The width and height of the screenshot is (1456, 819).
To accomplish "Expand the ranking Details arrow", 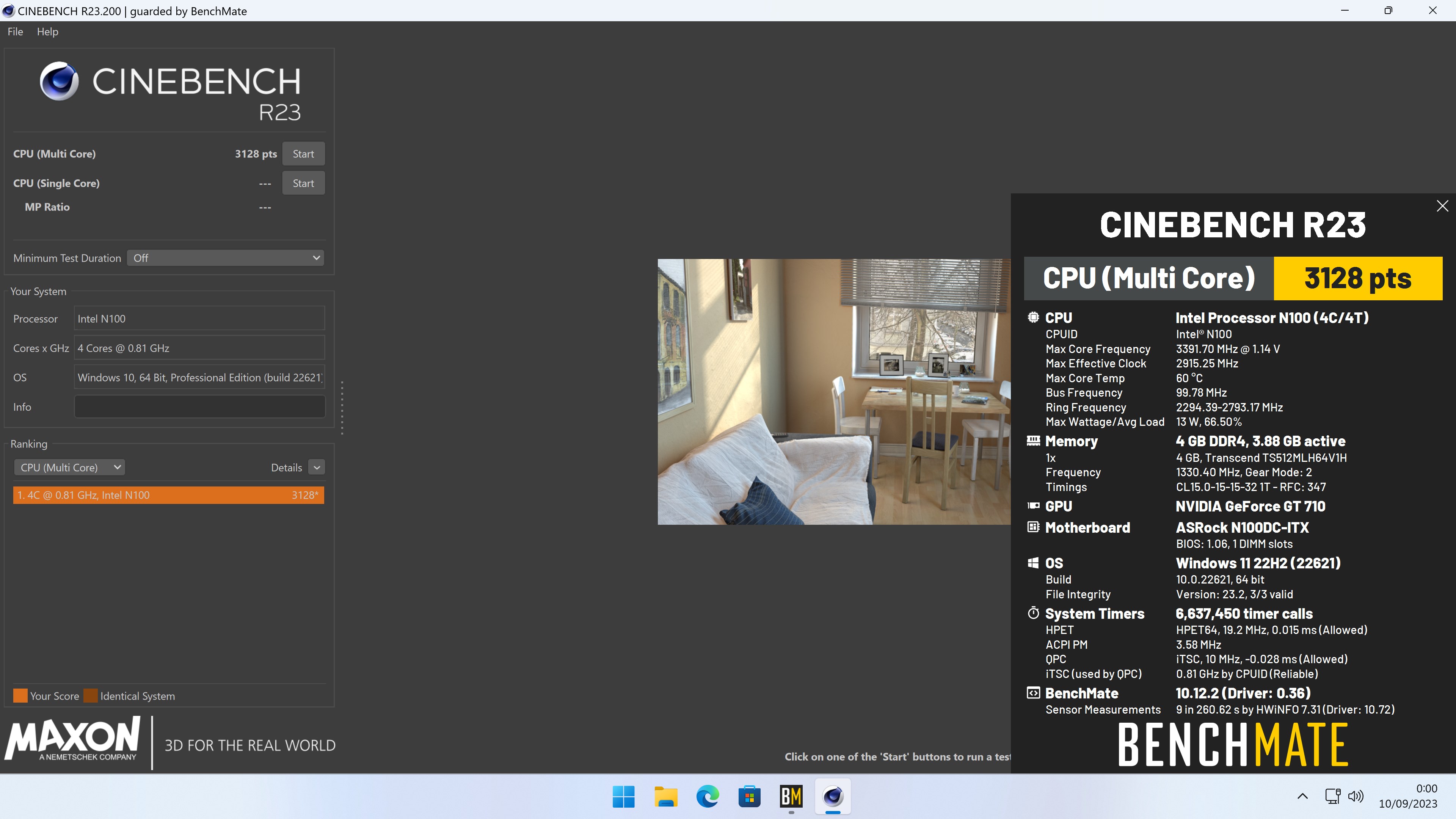I will (317, 468).
